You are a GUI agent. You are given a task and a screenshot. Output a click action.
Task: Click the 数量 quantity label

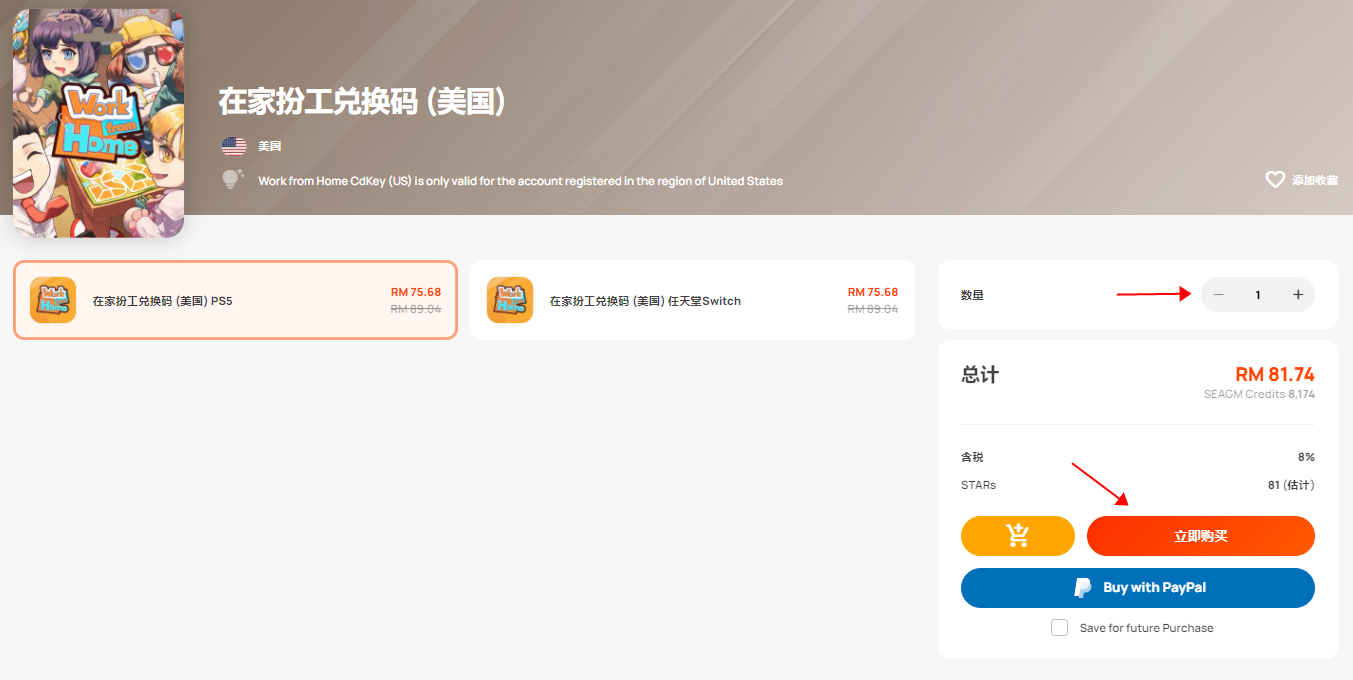(972, 295)
